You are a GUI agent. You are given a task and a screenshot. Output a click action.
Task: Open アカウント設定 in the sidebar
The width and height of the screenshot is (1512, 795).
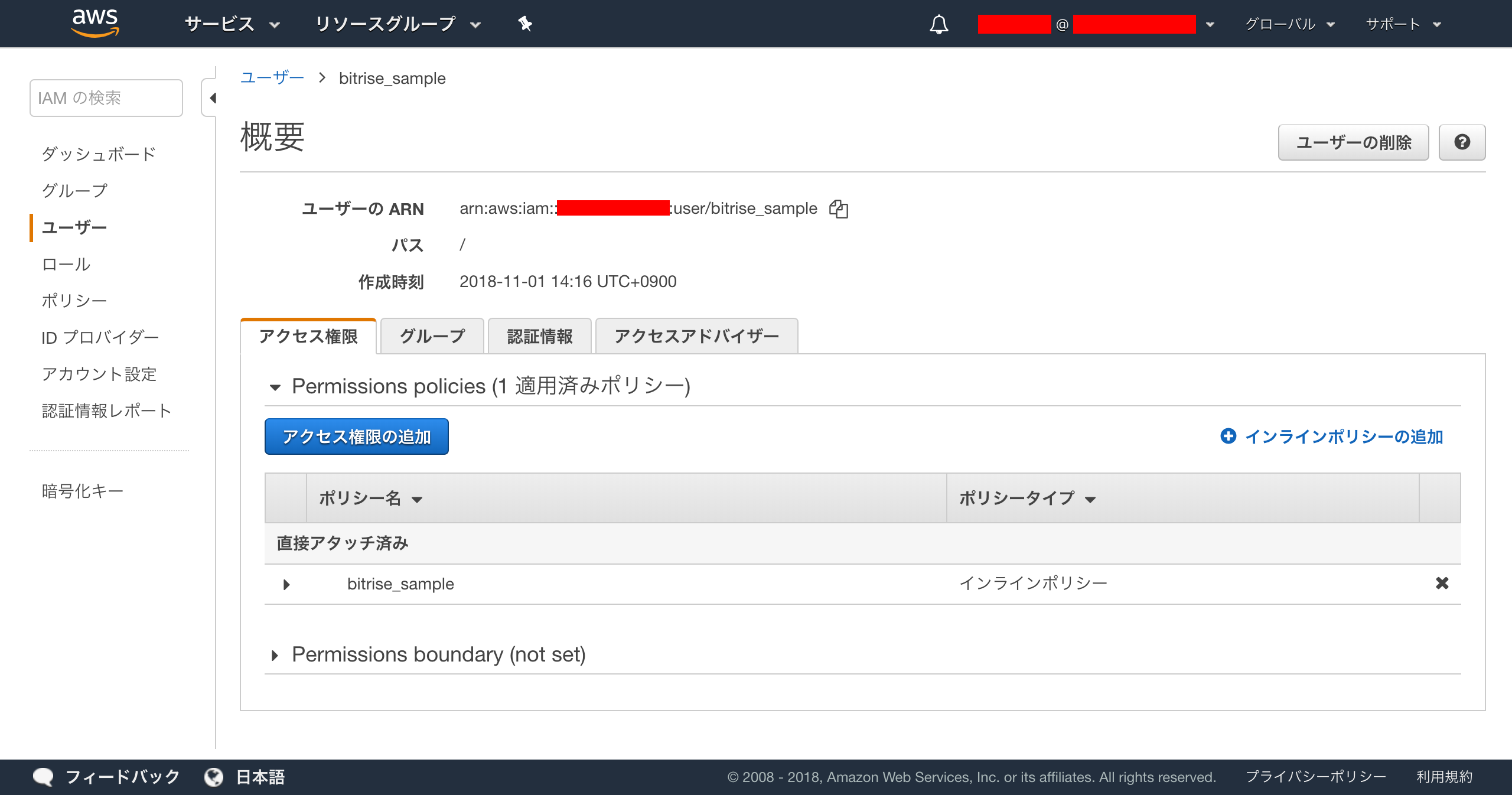coord(99,374)
